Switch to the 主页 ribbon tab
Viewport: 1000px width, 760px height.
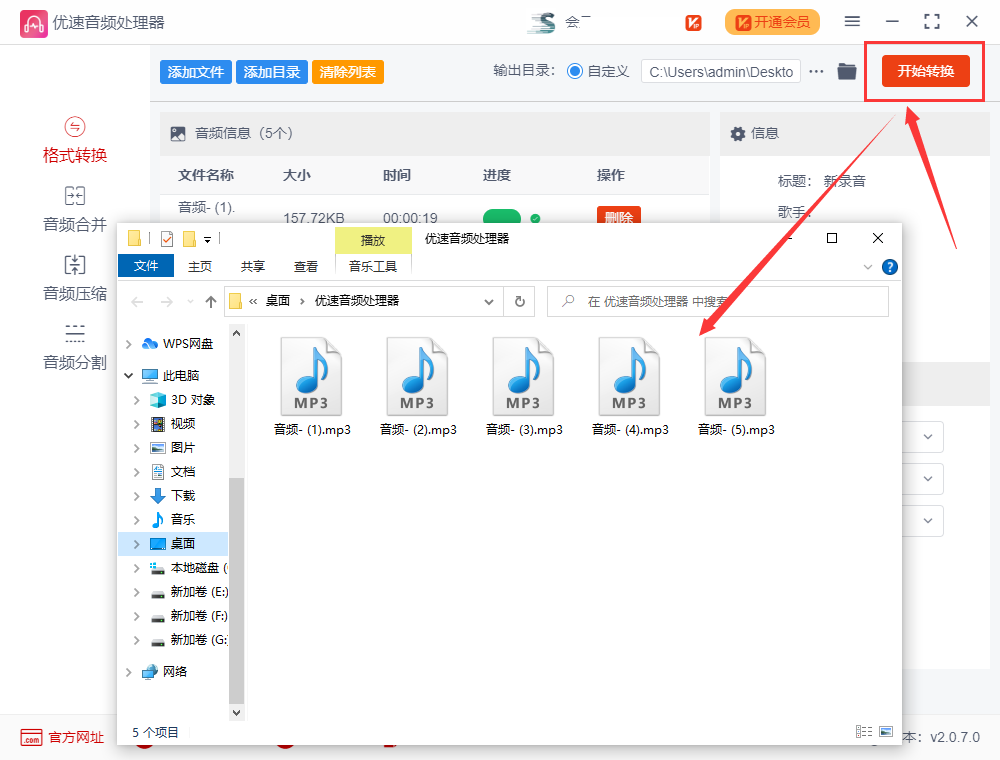pyautogui.click(x=200, y=267)
